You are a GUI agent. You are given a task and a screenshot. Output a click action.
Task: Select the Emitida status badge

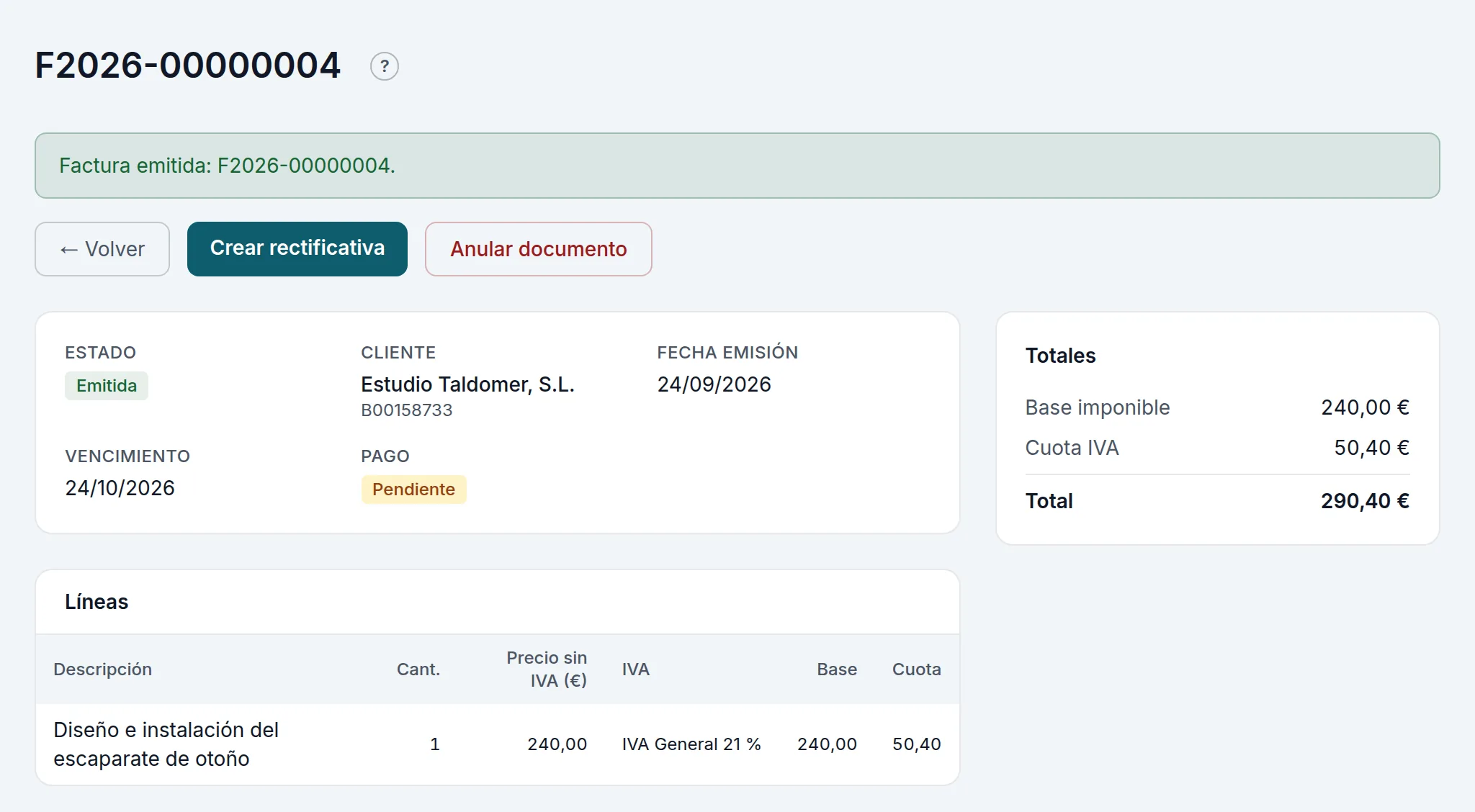click(x=107, y=386)
